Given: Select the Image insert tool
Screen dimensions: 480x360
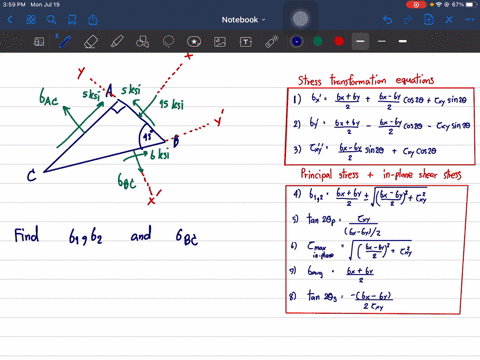Looking at the screenshot, I should pyautogui.click(x=220, y=42).
